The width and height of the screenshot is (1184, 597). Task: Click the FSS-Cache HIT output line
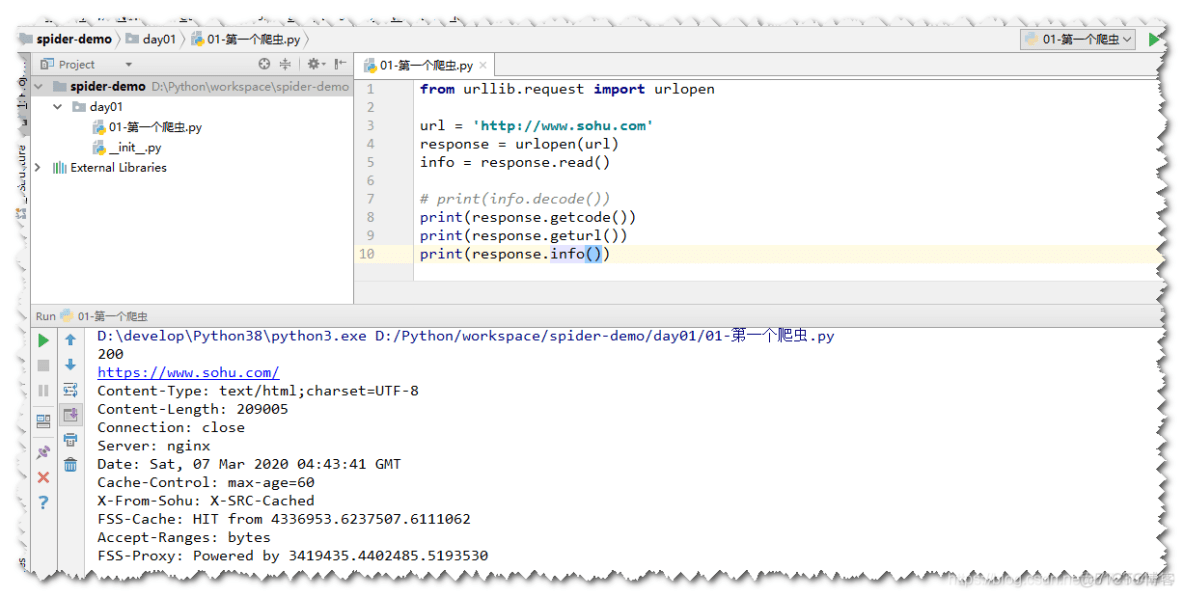pyautogui.click(x=284, y=519)
